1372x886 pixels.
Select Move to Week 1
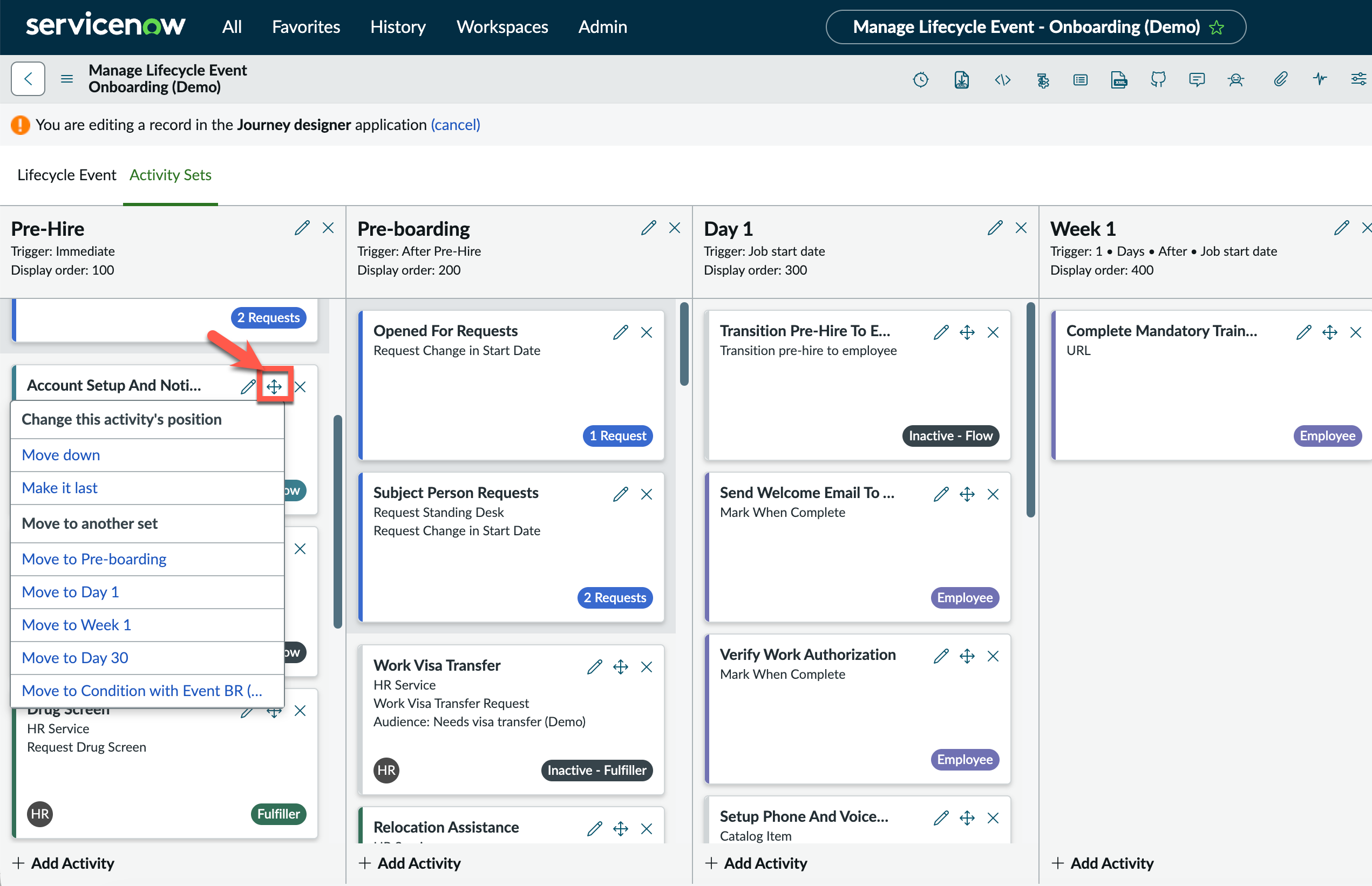[x=147, y=625]
